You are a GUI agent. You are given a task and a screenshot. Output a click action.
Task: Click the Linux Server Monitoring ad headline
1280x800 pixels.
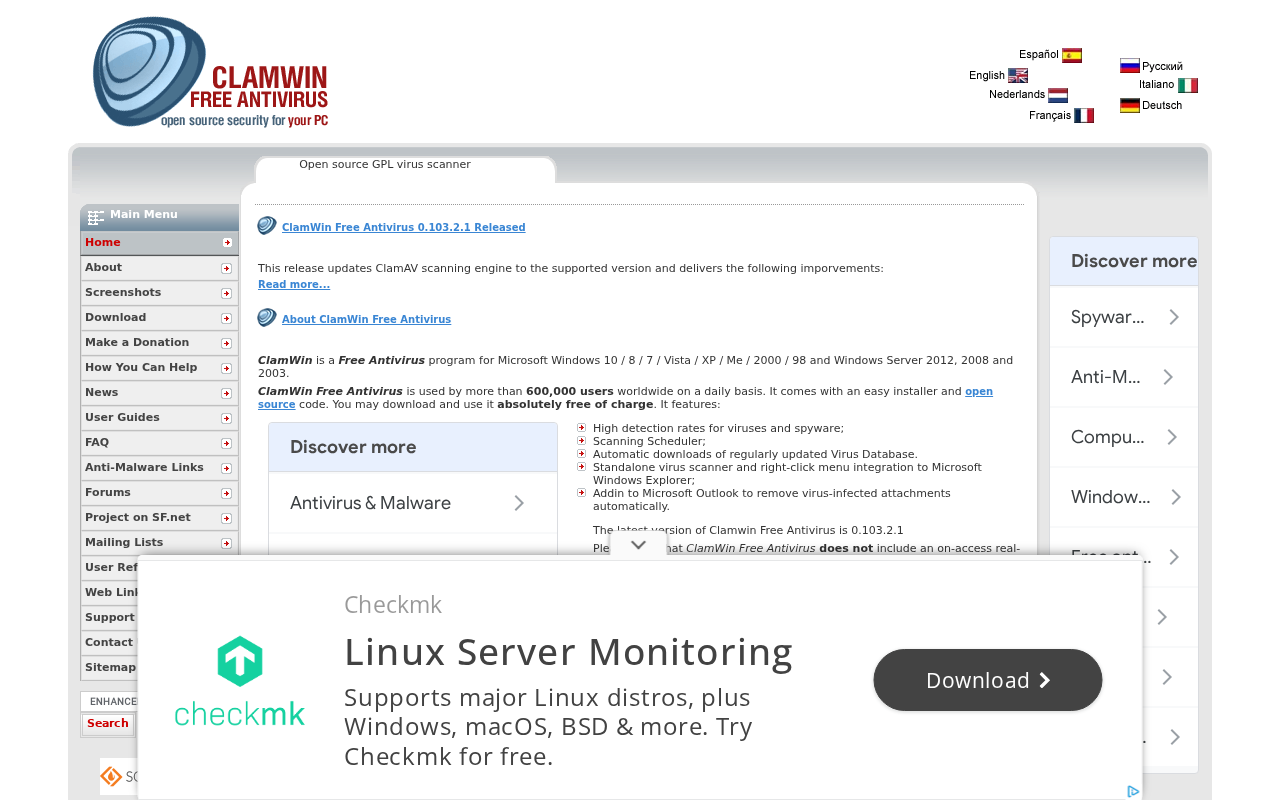pyautogui.click(x=568, y=652)
